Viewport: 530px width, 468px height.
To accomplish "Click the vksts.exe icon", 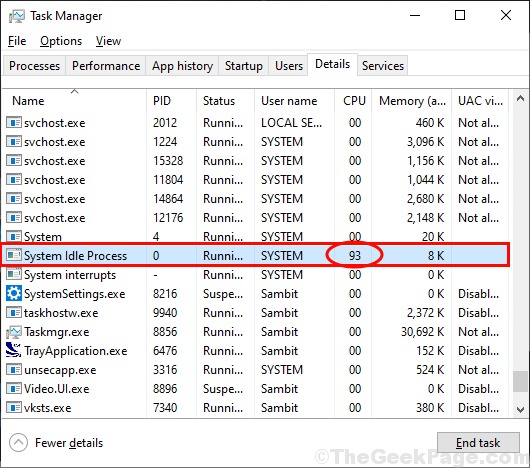I will coord(14,408).
